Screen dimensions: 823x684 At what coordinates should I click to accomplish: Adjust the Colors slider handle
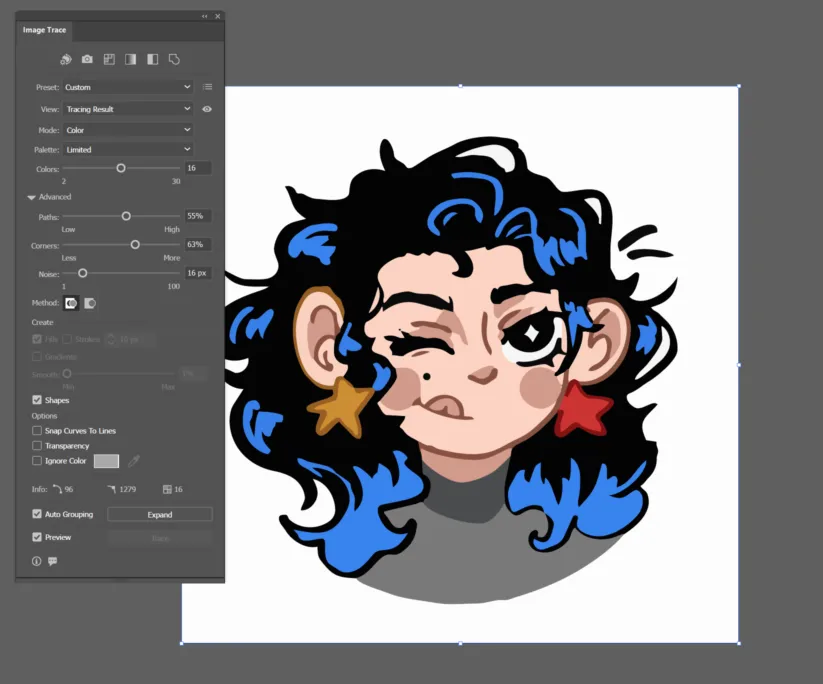tap(121, 168)
